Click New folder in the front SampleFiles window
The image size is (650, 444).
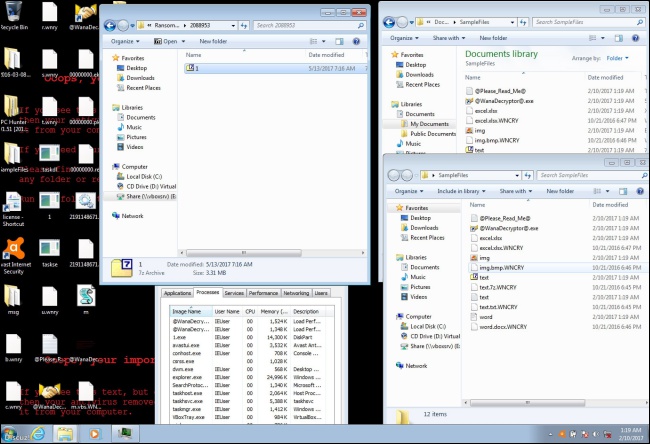coord(560,191)
